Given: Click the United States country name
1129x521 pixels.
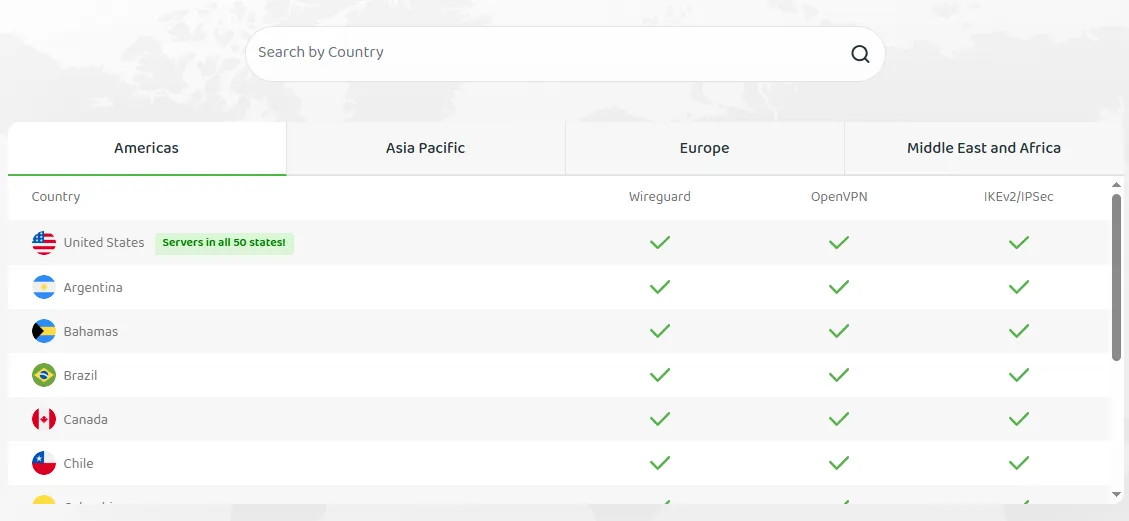Looking at the screenshot, I should click(104, 243).
